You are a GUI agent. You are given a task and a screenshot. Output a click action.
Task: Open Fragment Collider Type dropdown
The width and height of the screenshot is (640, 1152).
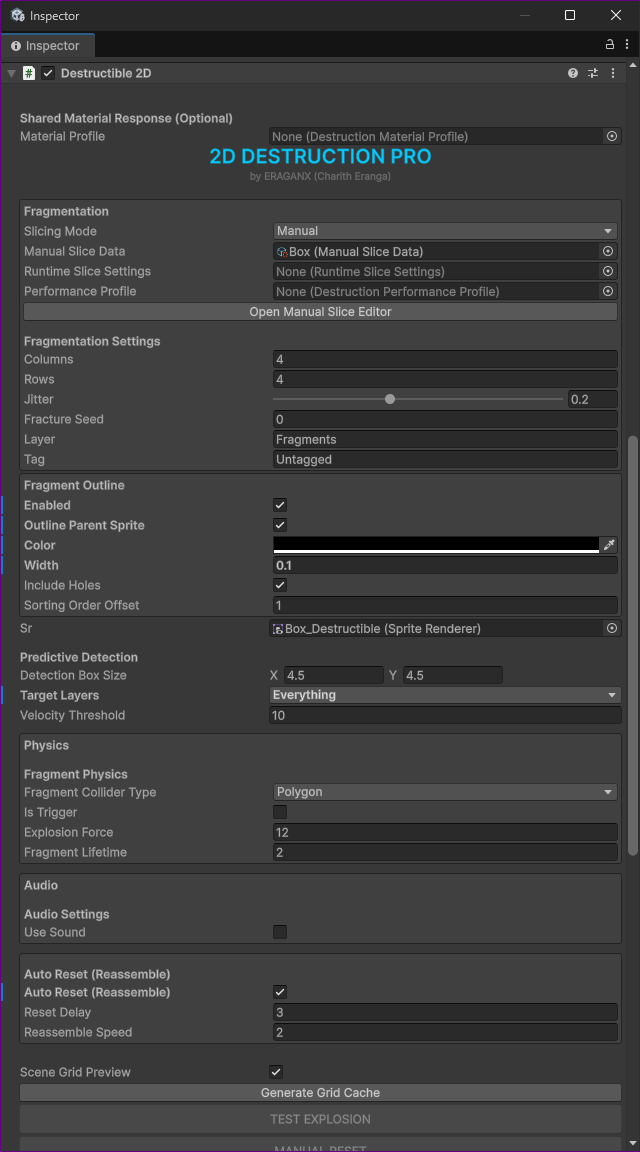tap(445, 792)
